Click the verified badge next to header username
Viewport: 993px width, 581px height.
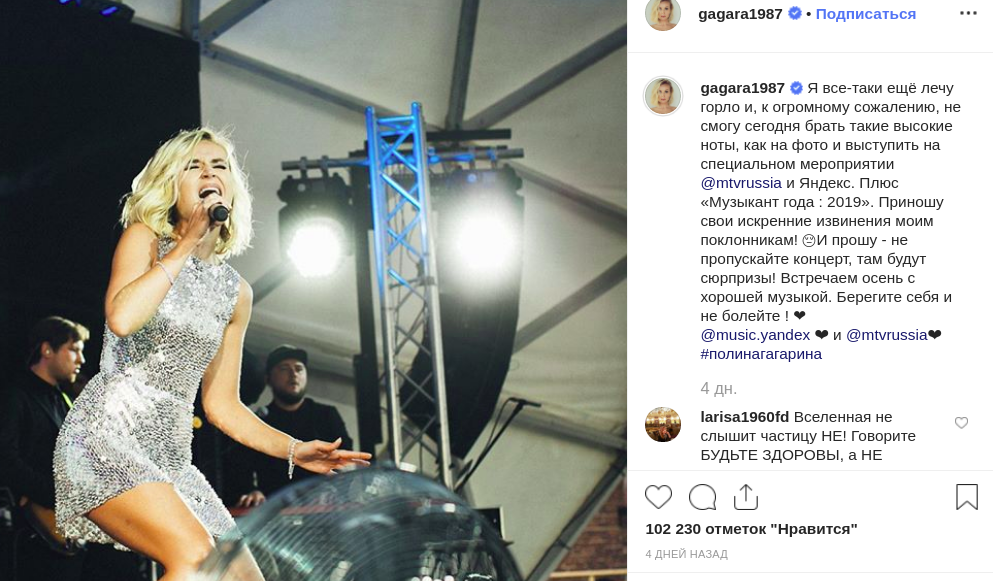click(795, 13)
